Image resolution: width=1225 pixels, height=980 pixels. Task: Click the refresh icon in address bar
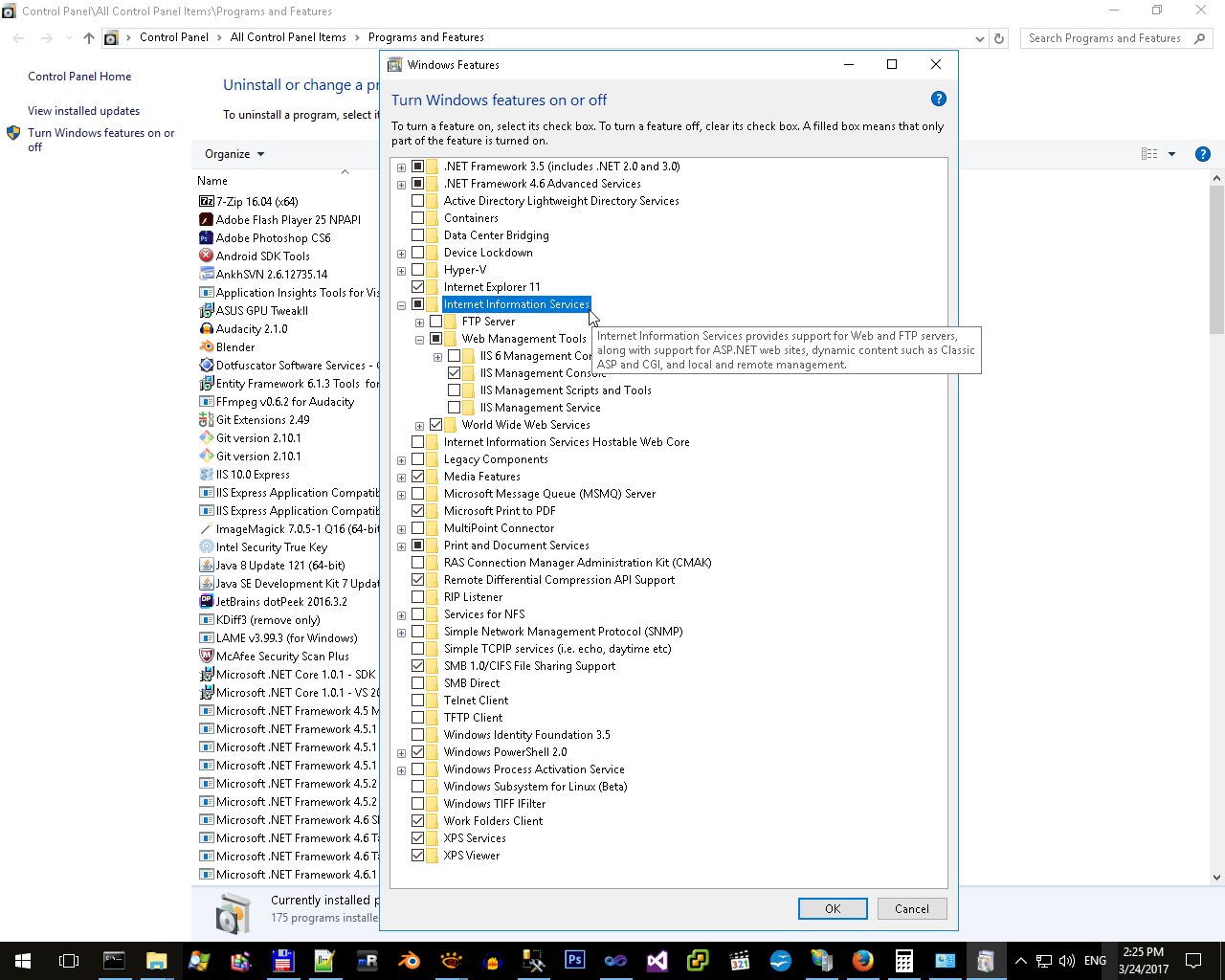[x=999, y=38]
